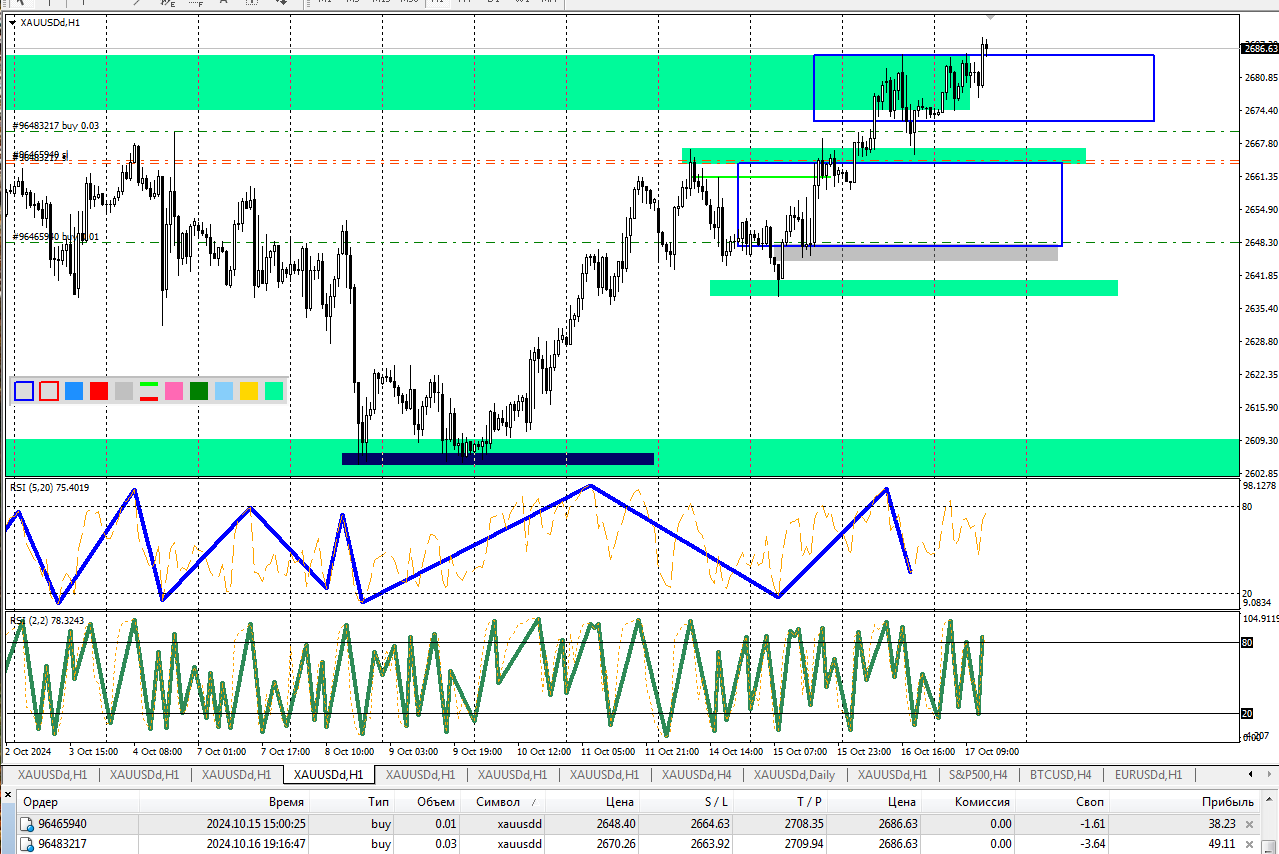The height and width of the screenshot is (854, 1279).
Task: Close order 96483217 using its row X
Action: coord(1247,844)
